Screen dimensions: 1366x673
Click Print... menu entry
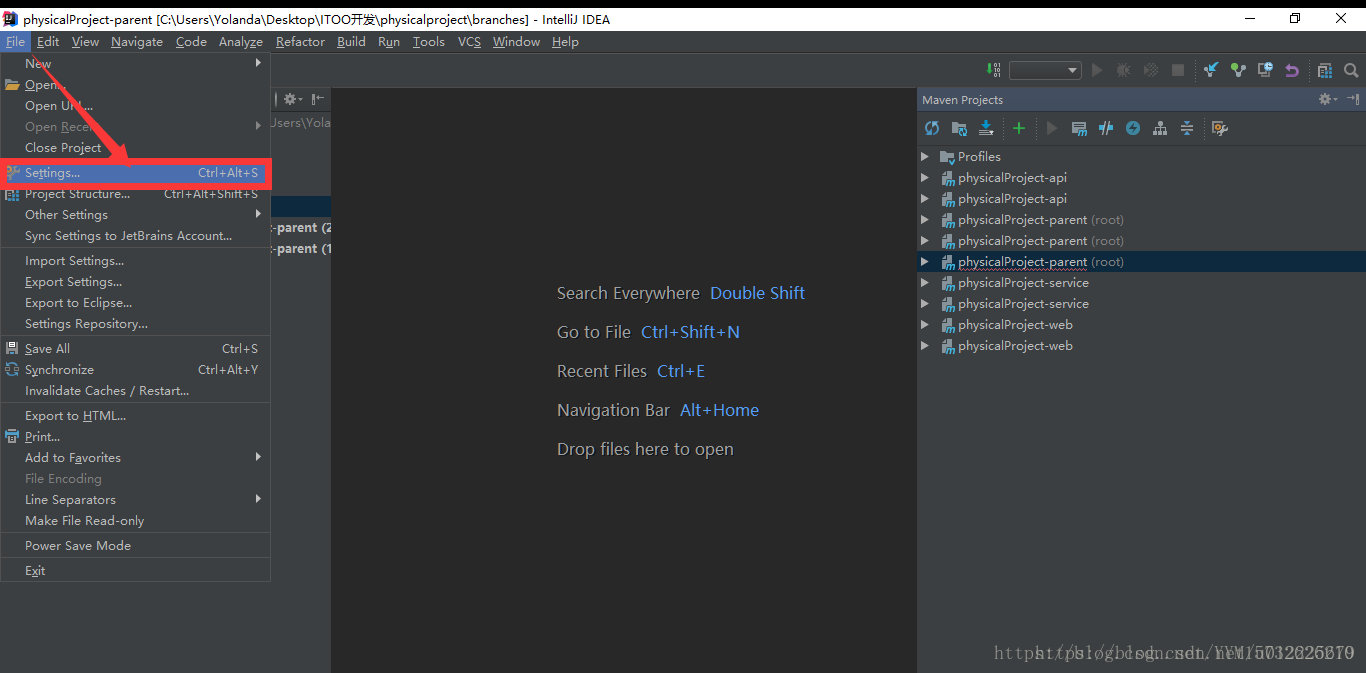click(x=136, y=437)
